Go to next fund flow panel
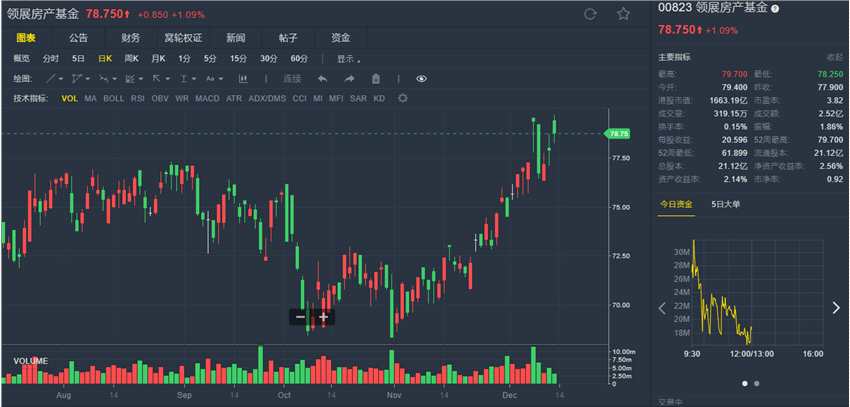This screenshot has width=850, height=407. [x=835, y=308]
